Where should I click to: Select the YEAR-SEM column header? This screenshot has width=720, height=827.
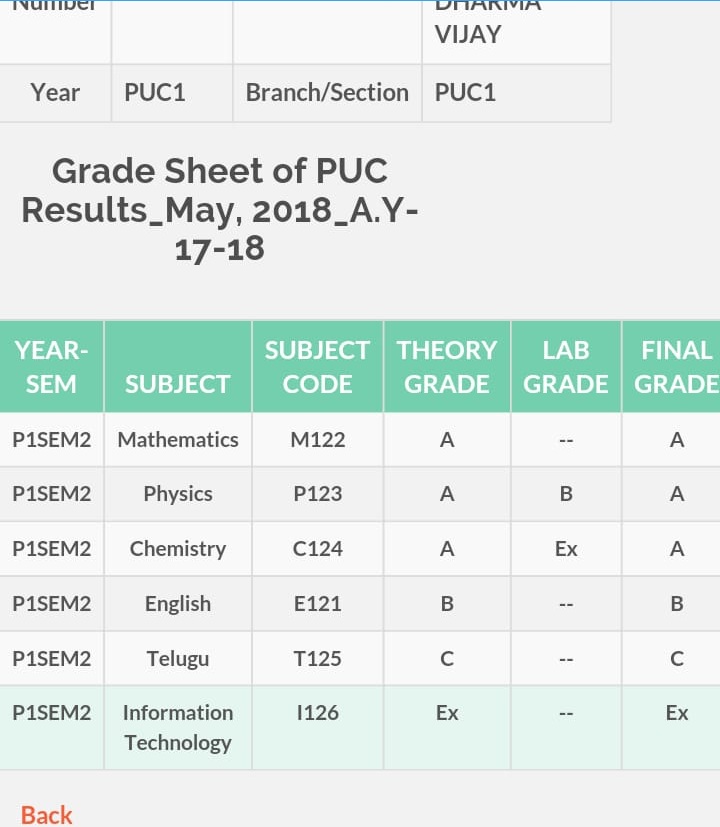(x=52, y=367)
